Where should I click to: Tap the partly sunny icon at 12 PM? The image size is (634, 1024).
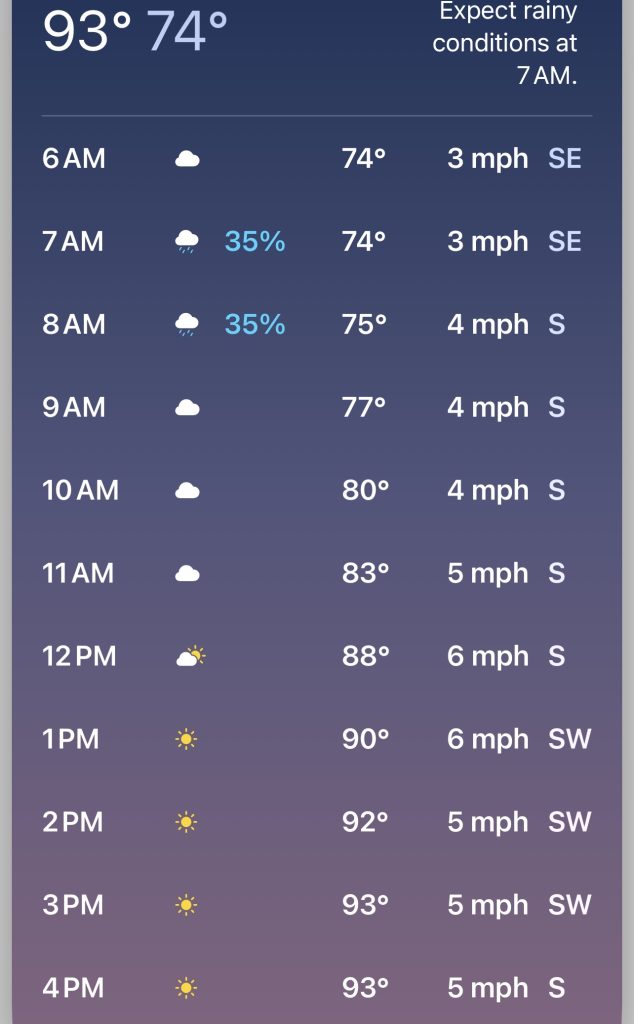tap(191, 656)
